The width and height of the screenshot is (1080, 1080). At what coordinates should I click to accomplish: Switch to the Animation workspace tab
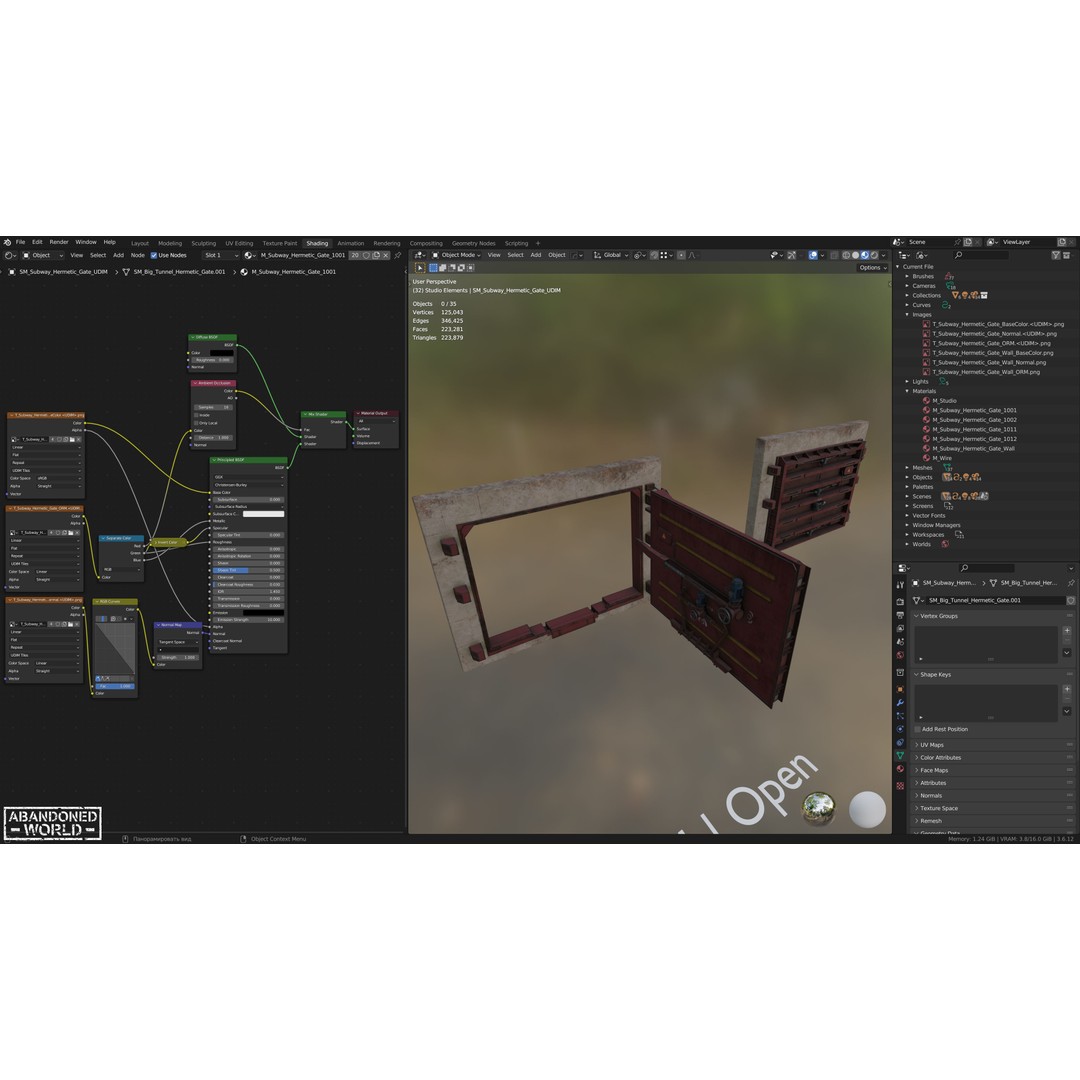pos(350,242)
